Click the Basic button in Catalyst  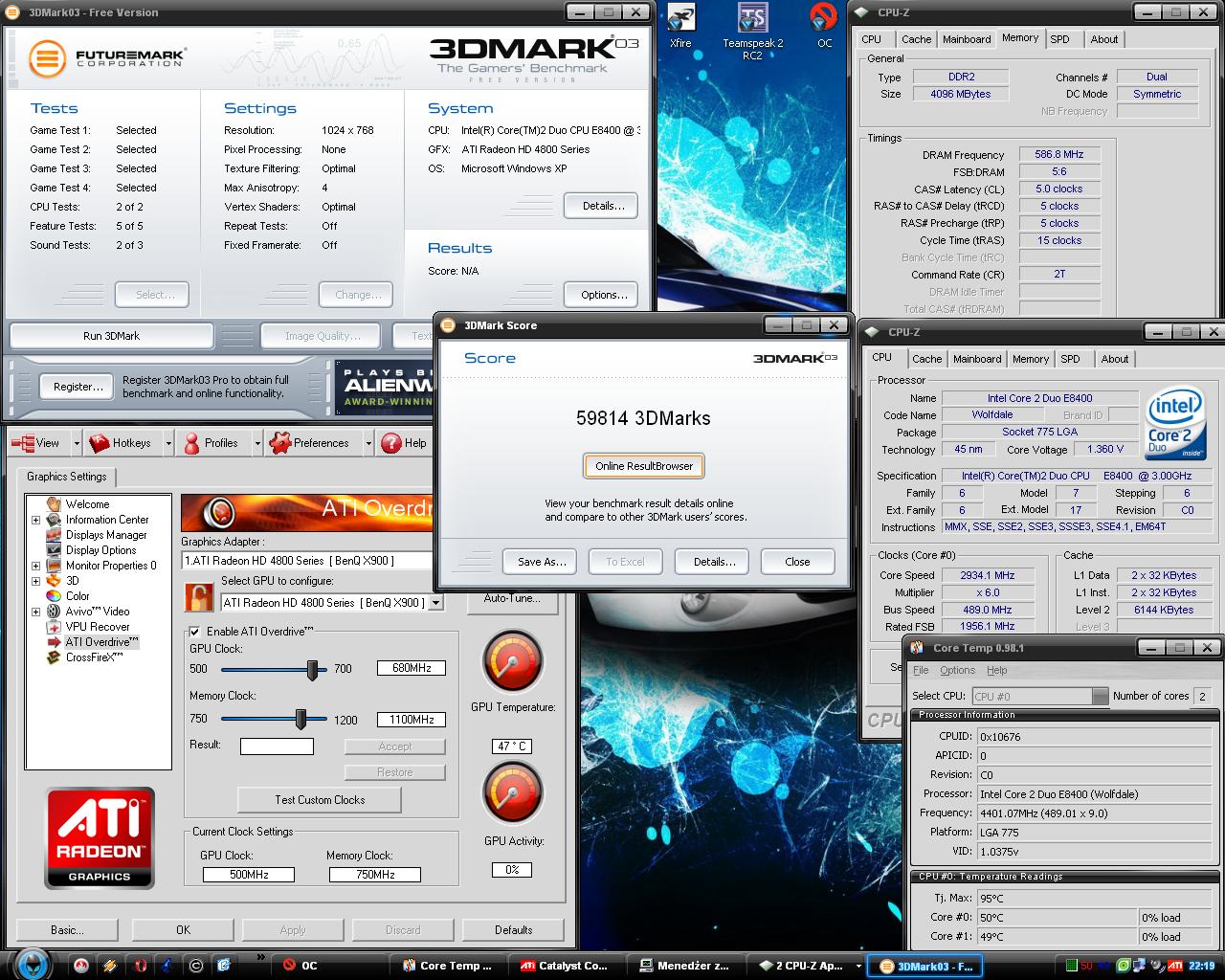coord(67,930)
